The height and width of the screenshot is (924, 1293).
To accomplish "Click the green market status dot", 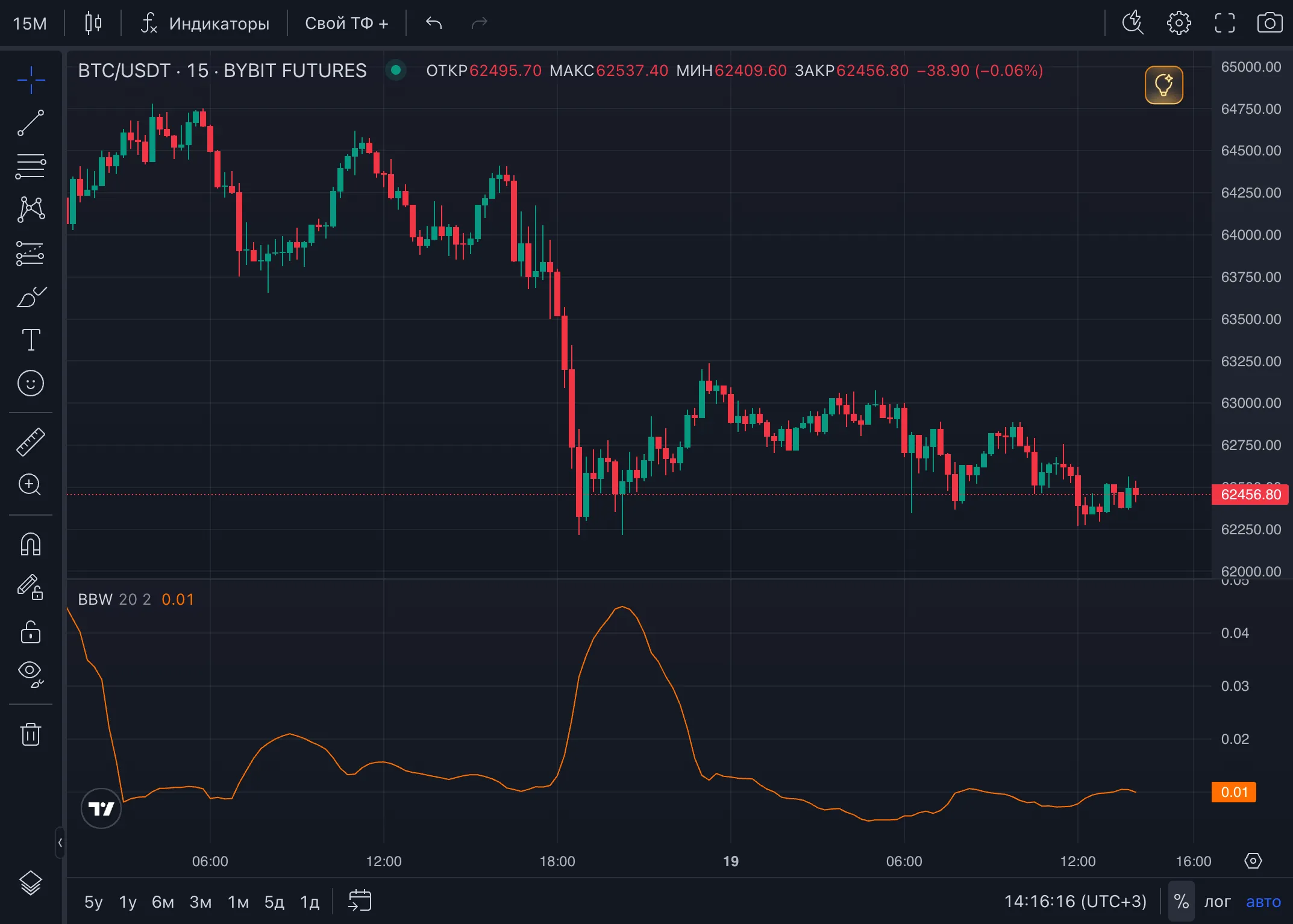I will tap(396, 70).
